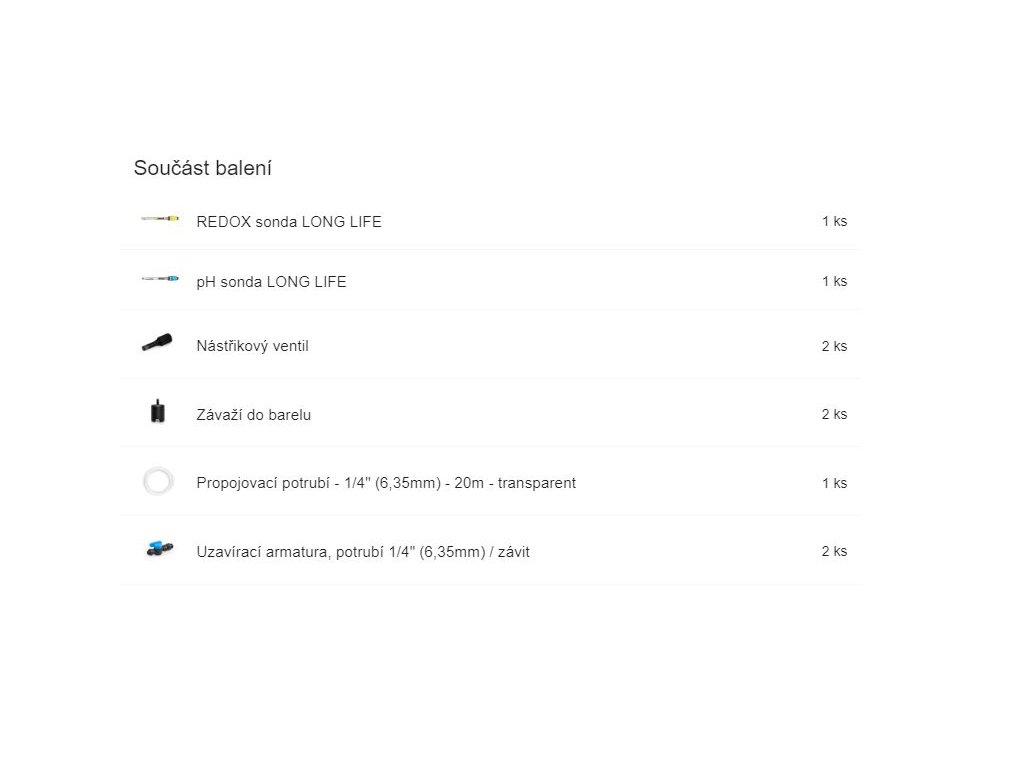Viewport: 1024px width, 768px height.
Task: Open Propojovací potrubí 20m transparent link
Action: [x=386, y=483]
